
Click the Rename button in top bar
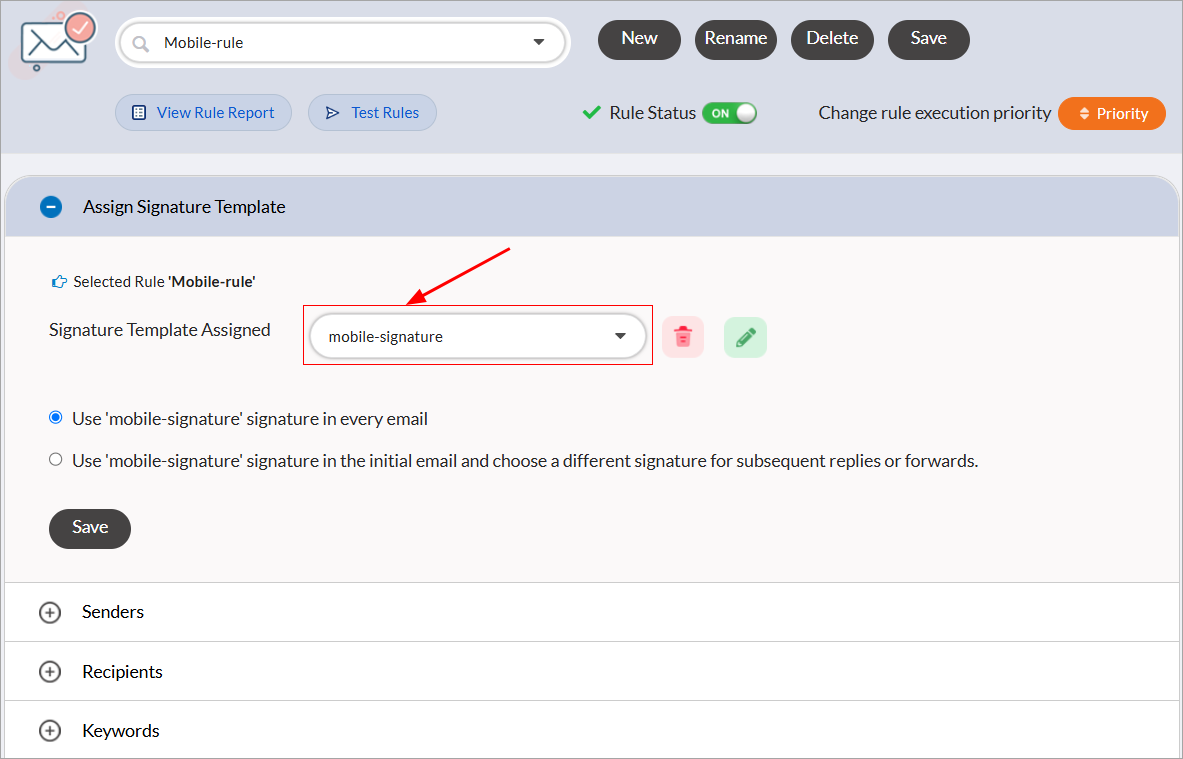click(x=735, y=39)
